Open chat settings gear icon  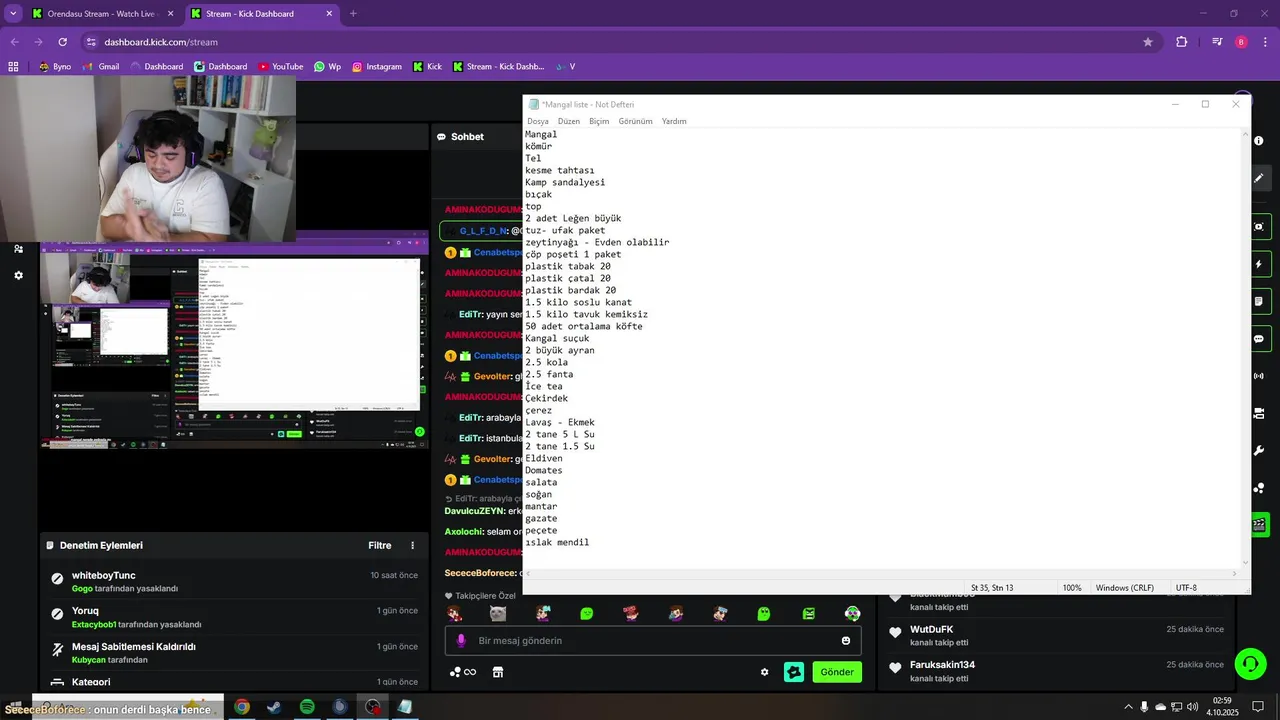click(x=765, y=672)
